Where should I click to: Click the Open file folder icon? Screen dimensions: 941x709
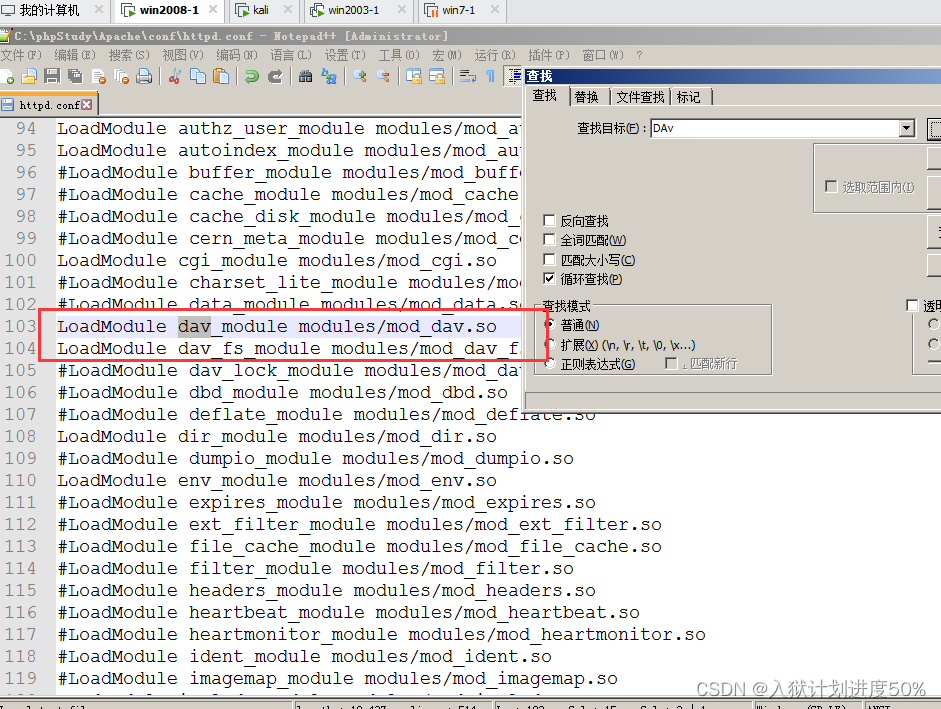29,76
